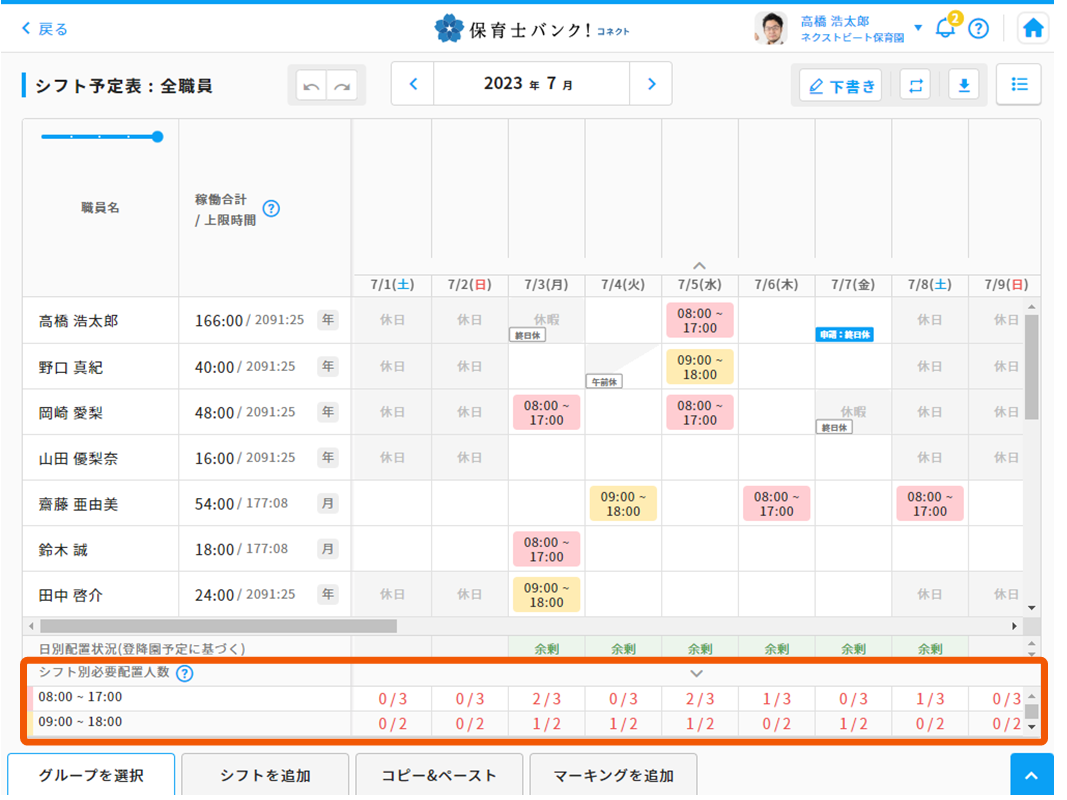1067x800 pixels.
Task: Open the notifications bell with 2 alerts
Action: (944, 28)
